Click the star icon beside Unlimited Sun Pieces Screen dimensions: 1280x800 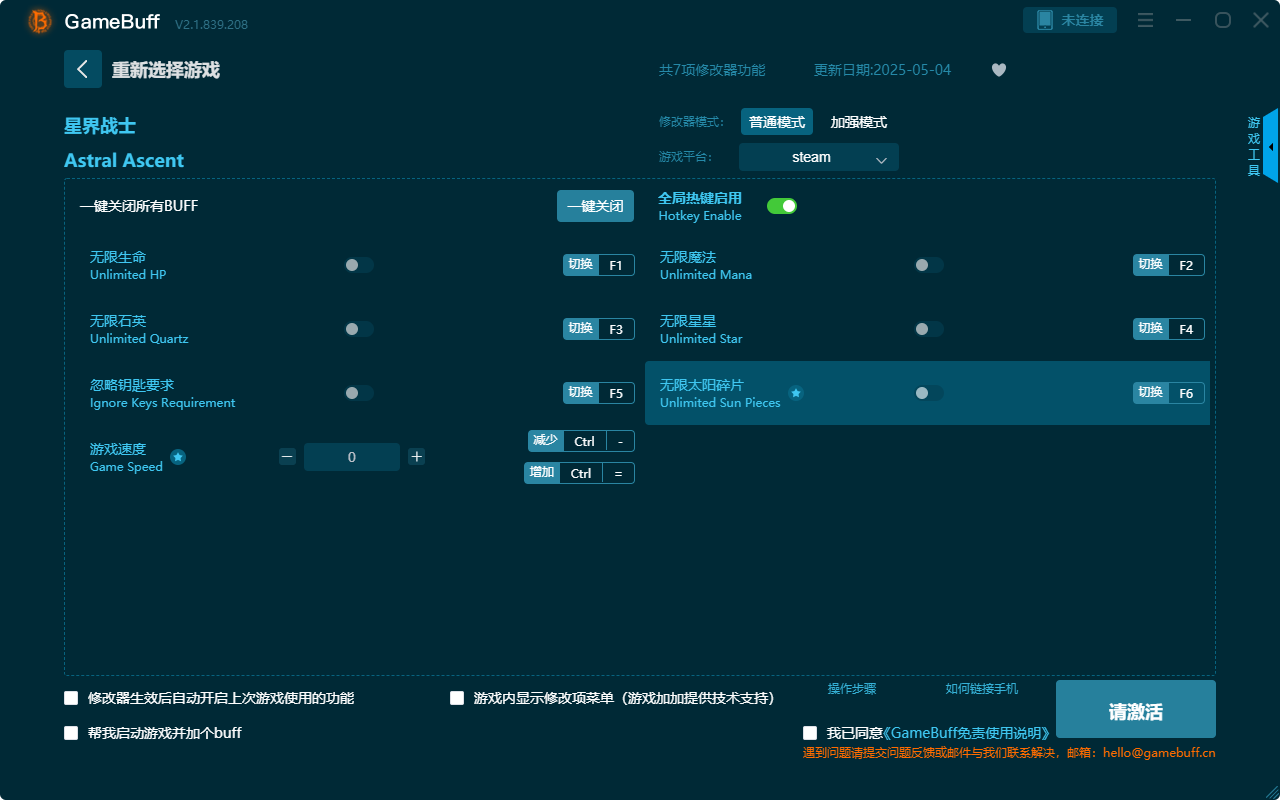(795, 394)
